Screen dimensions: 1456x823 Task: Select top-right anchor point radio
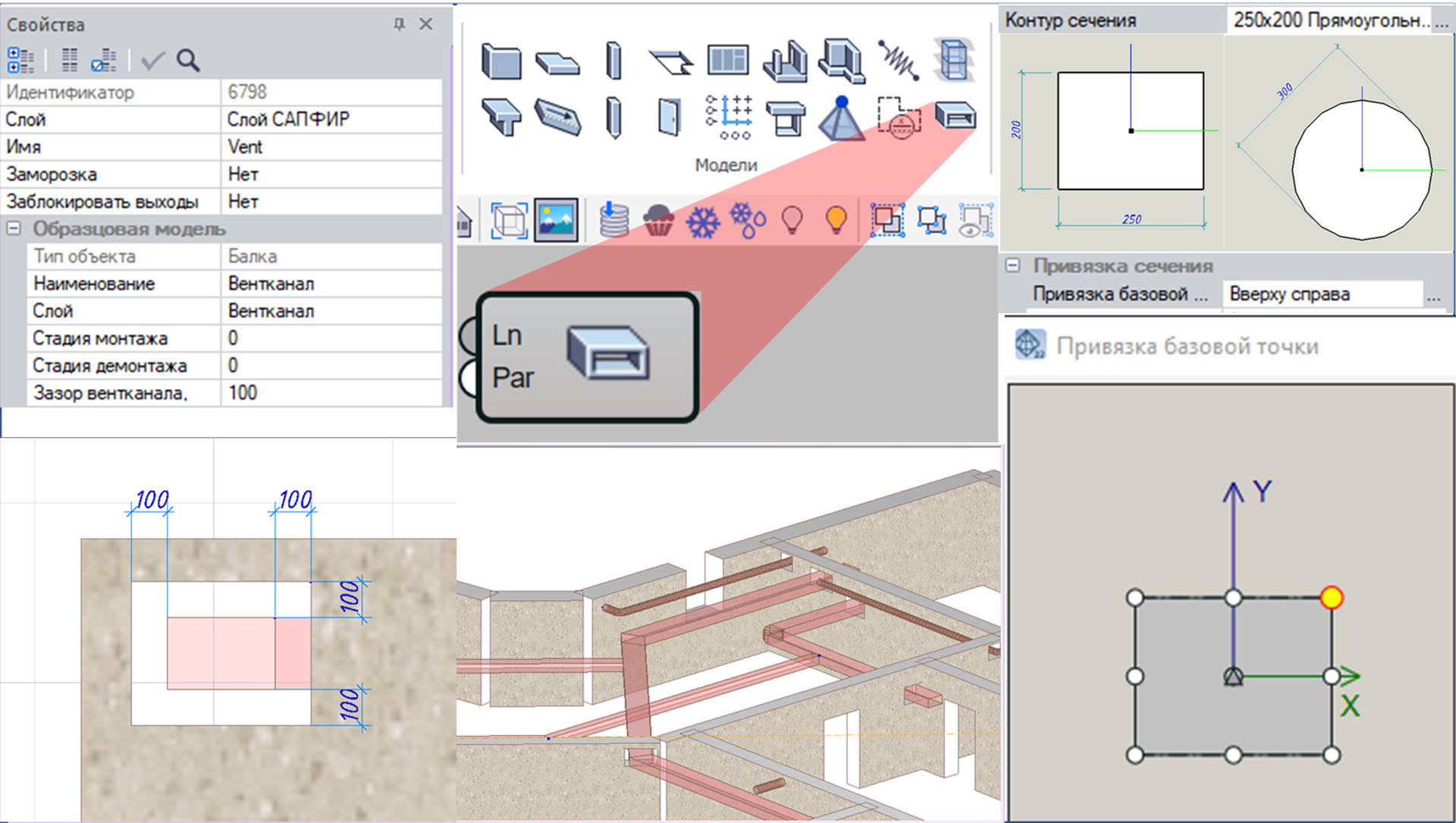[1331, 598]
